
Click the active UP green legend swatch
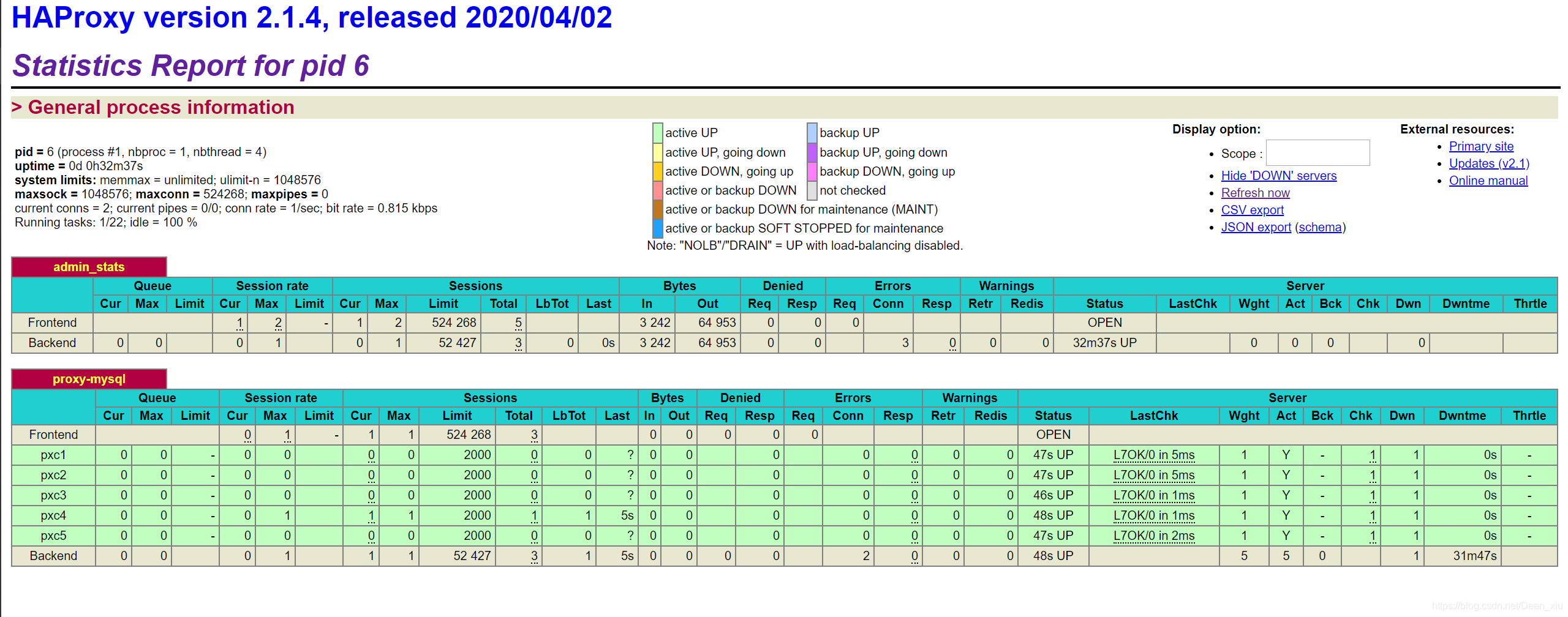point(658,133)
